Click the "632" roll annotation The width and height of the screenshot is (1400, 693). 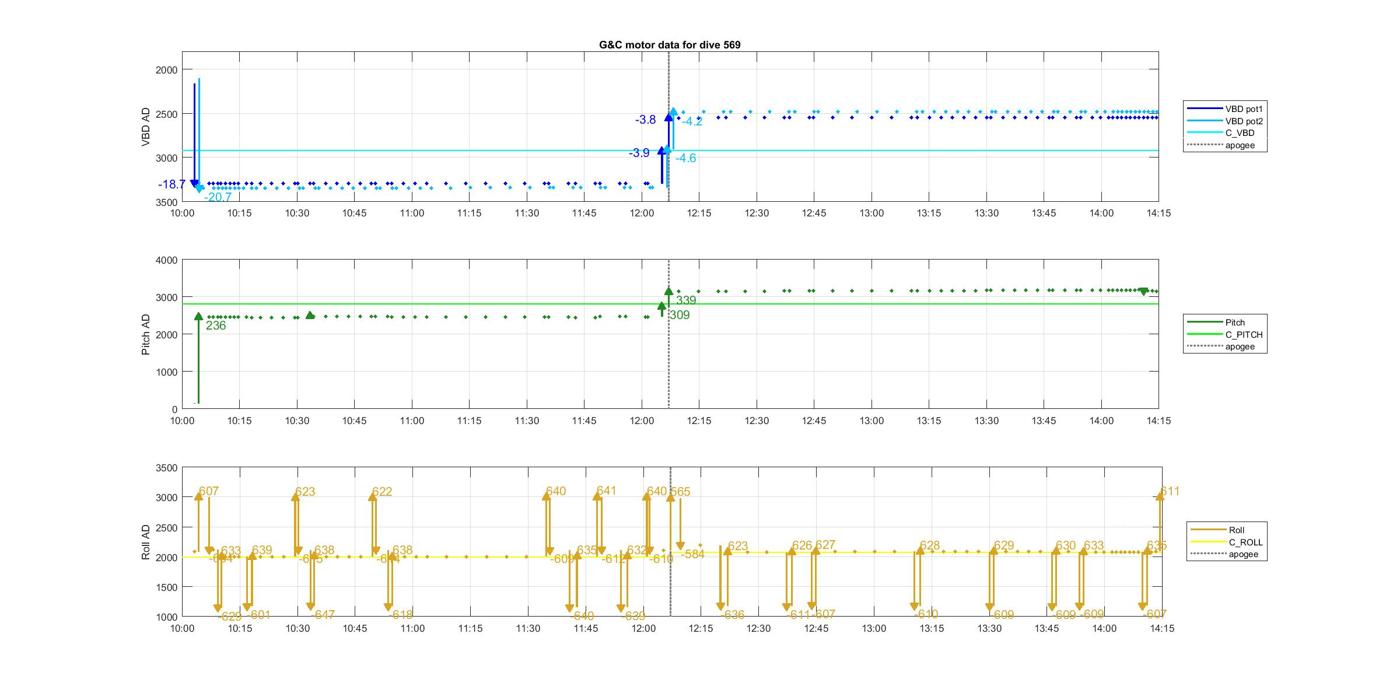[637, 551]
